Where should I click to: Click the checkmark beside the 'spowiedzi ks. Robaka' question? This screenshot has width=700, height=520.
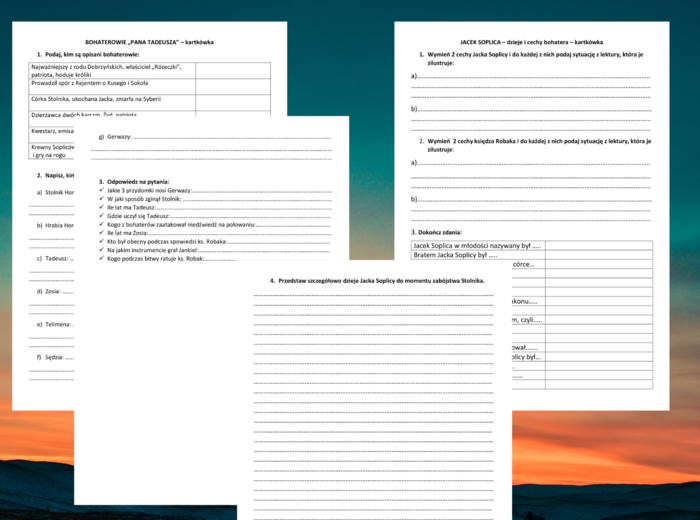(x=102, y=241)
